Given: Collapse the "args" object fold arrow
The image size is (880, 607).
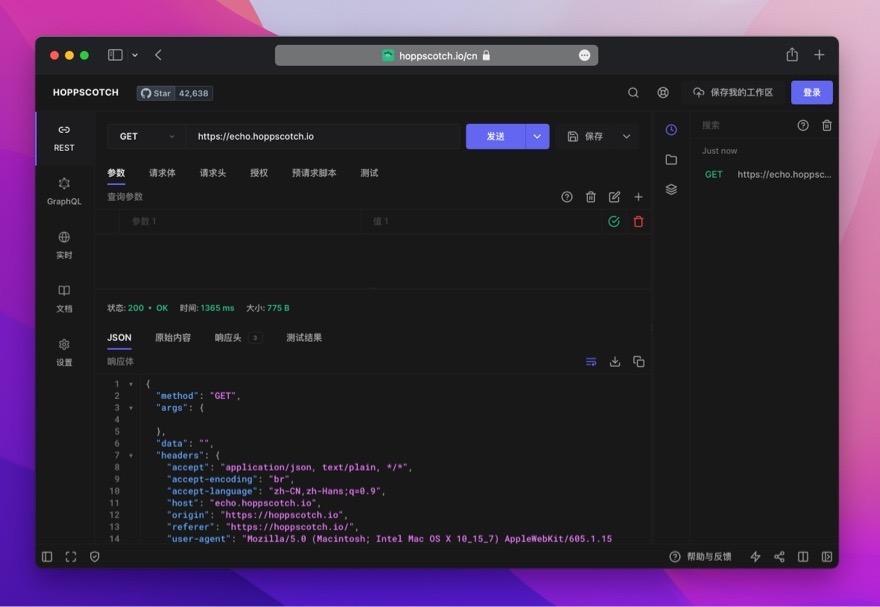Looking at the screenshot, I should (x=131, y=408).
